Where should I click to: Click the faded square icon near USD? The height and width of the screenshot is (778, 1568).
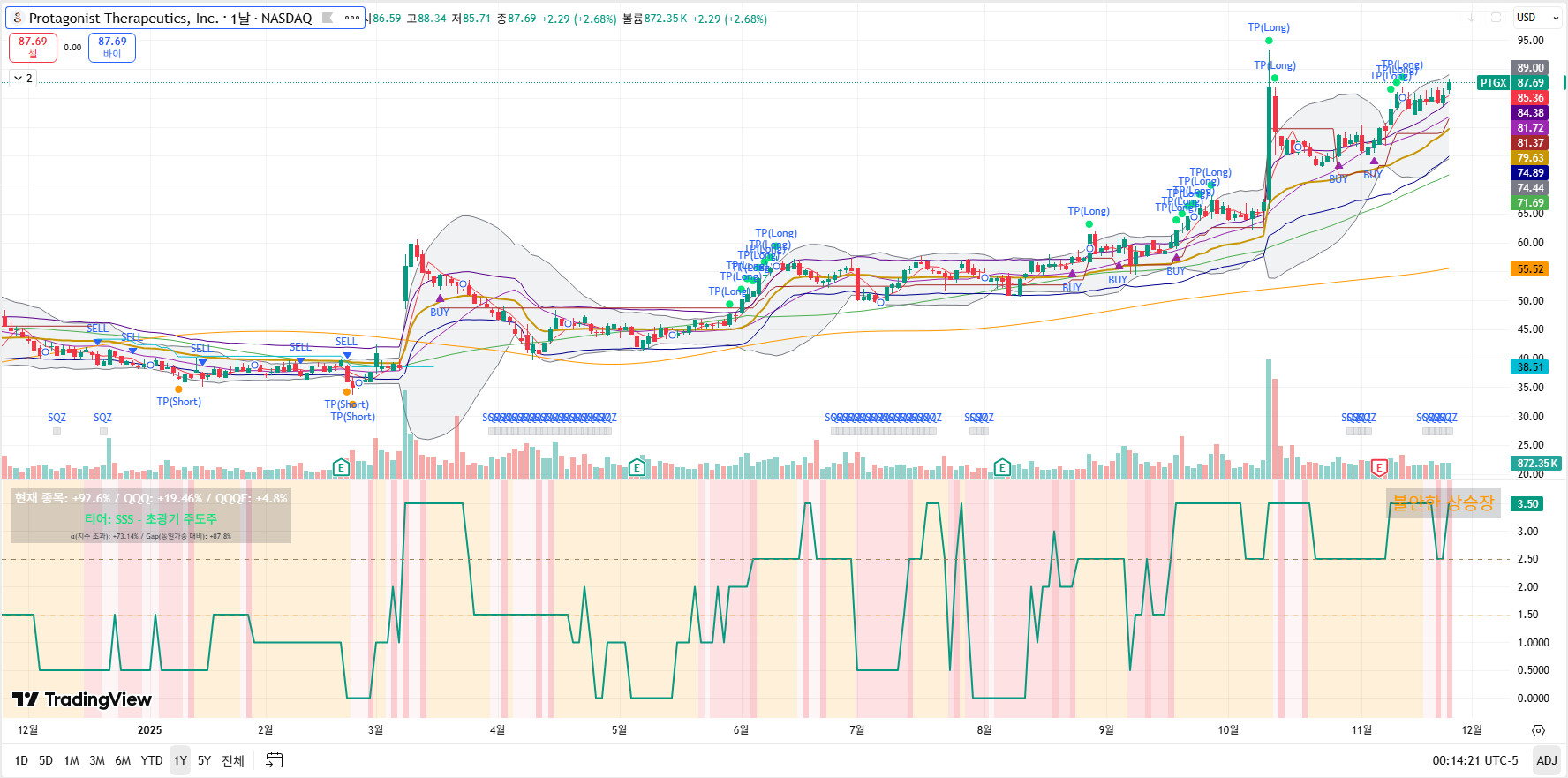[x=1496, y=18]
